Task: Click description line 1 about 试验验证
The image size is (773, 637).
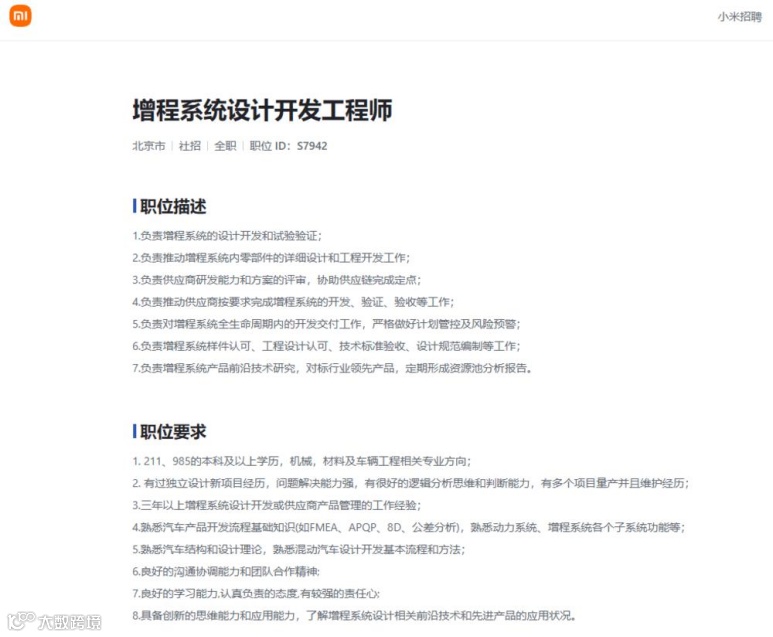Action: 227,236
